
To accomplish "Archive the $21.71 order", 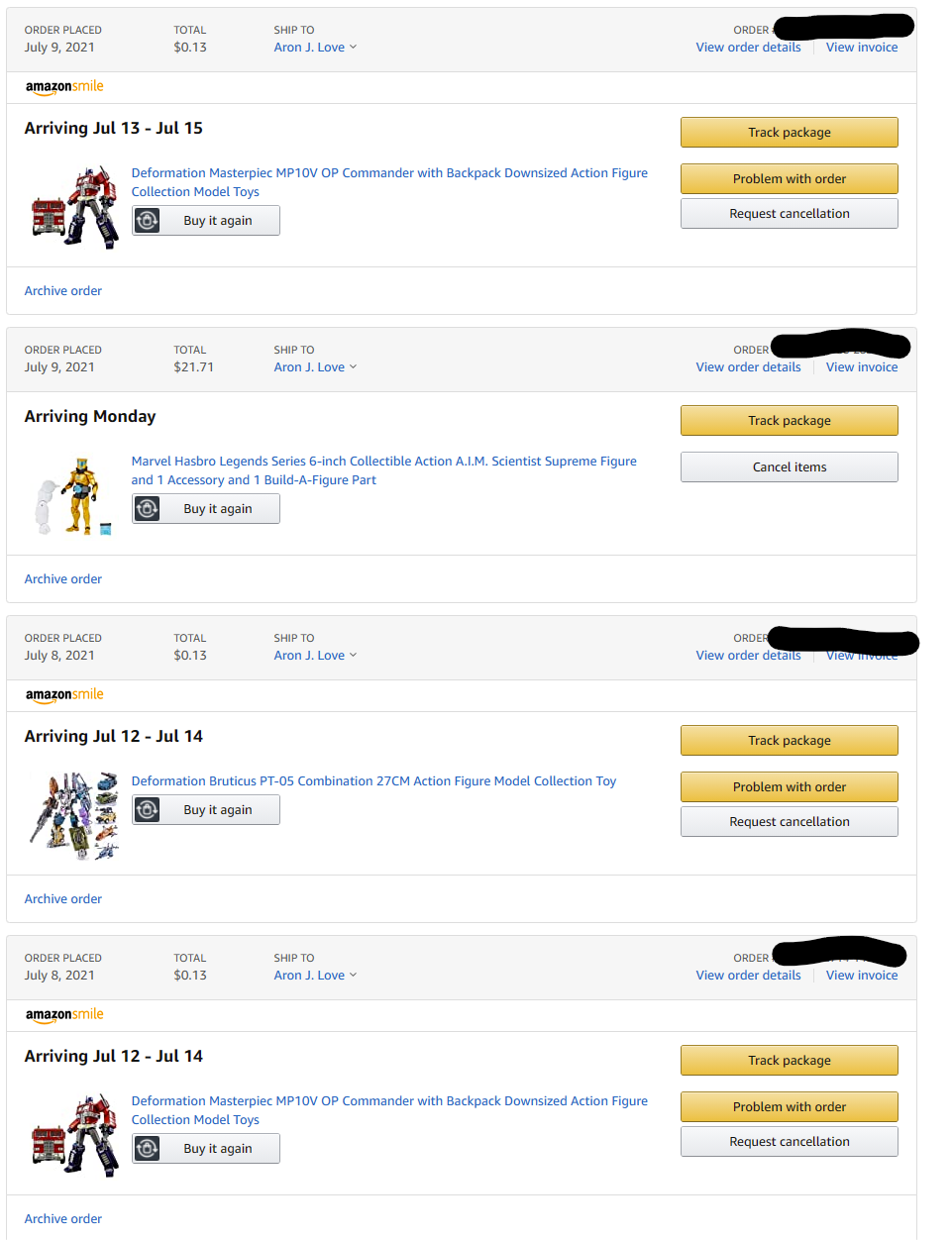I will click(x=63, y=579).
